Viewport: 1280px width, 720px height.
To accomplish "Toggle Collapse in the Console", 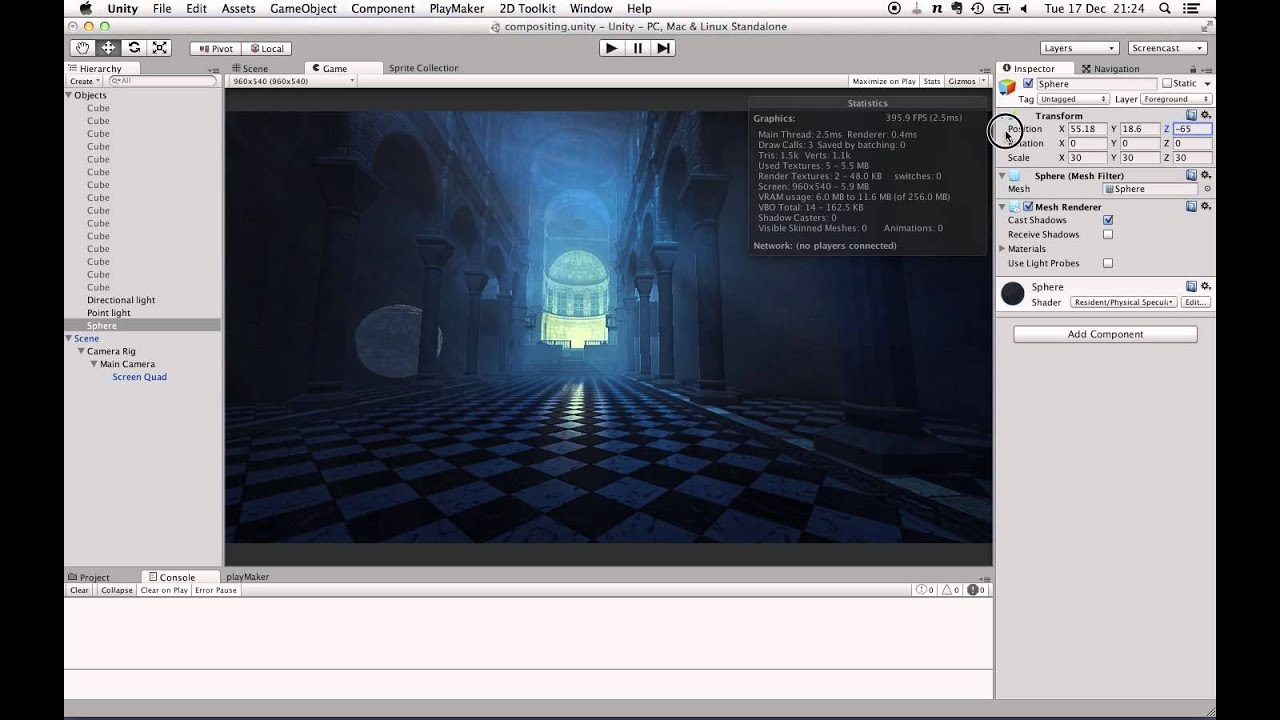I will click(116, 590).
